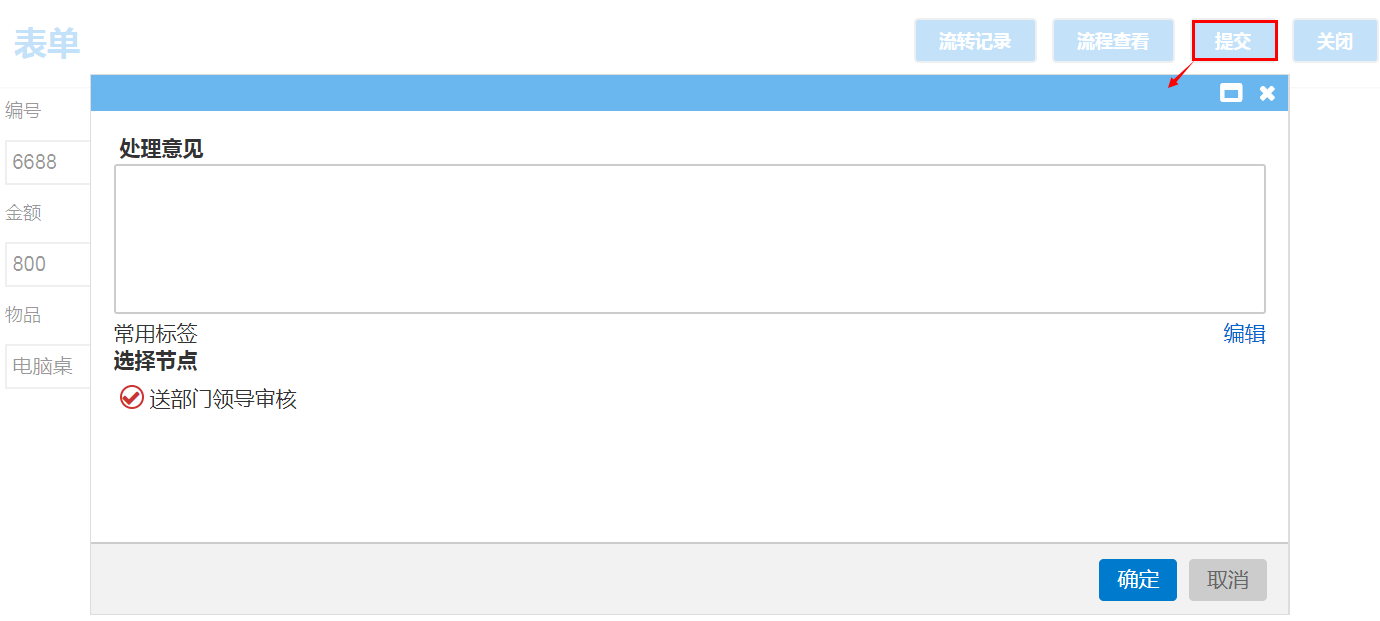The width and height of the screenshot is (1380, 621).
Task: Click the 处理意见 section heading
Action: (161, 149)
